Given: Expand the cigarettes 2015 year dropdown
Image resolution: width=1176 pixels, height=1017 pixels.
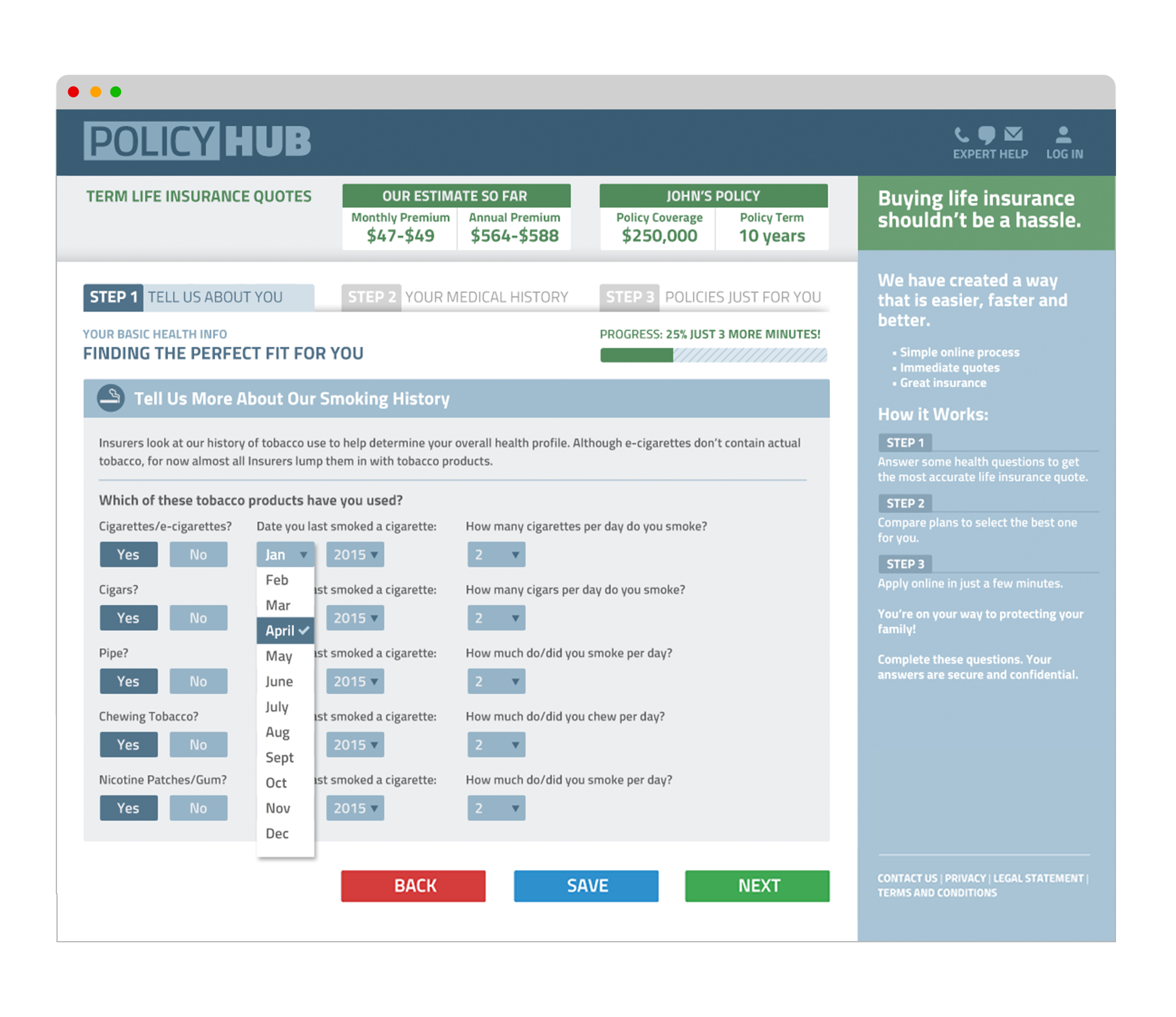Looking at the screenshot, I should [x=355, y=555].
